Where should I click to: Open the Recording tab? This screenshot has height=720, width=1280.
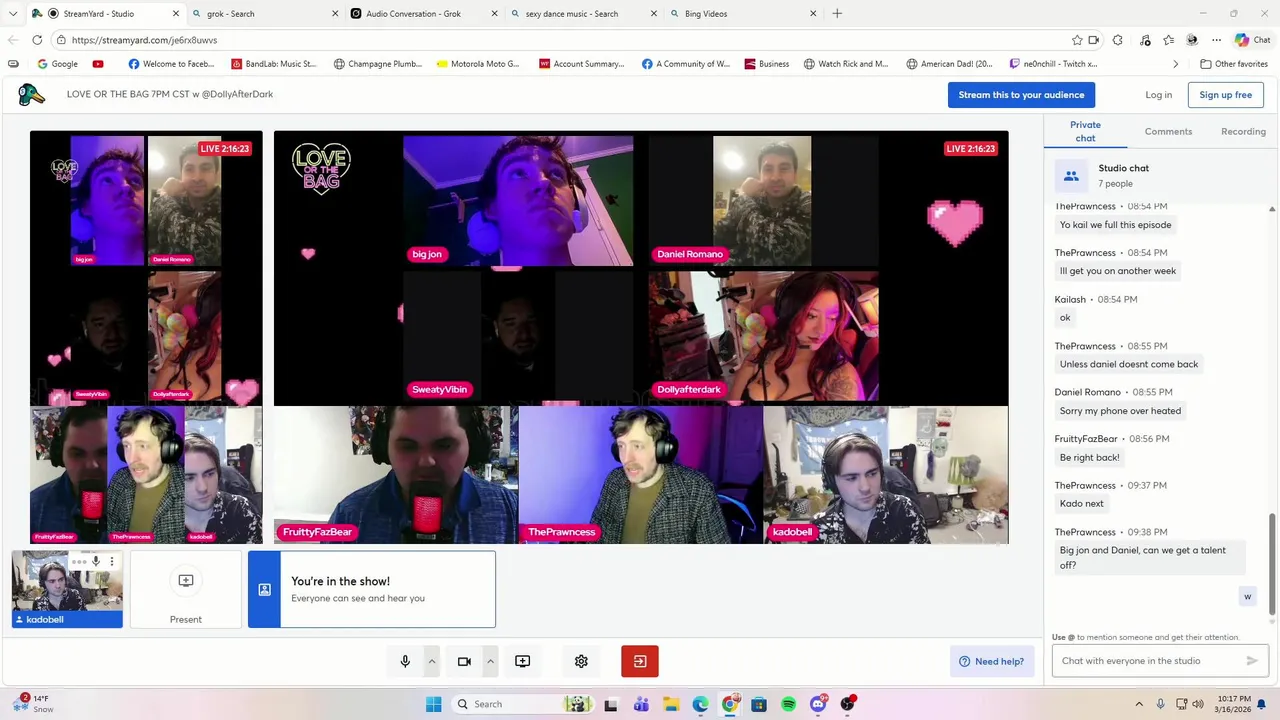click(x=1243, y=131)
